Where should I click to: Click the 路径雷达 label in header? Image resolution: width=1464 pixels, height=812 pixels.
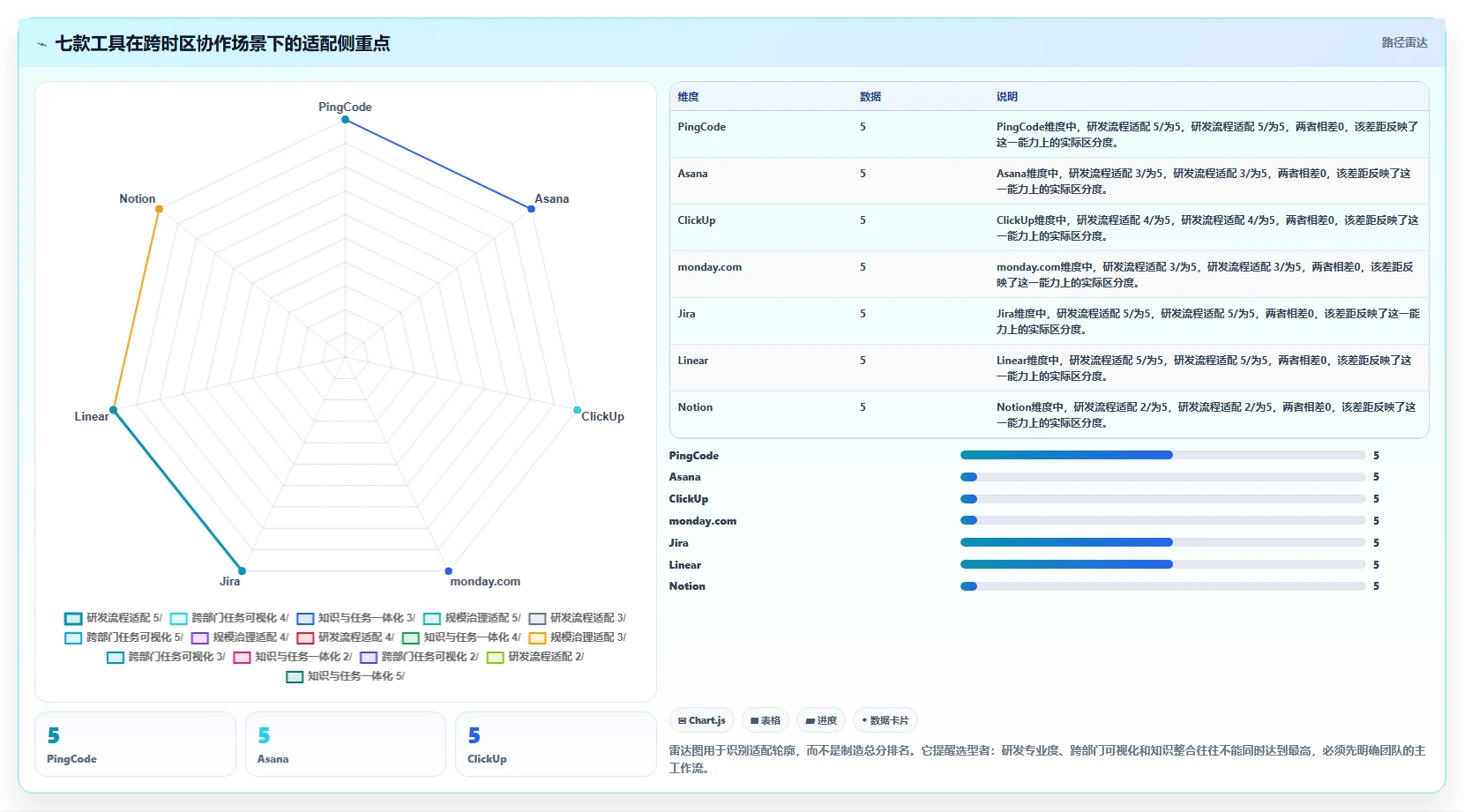(1404, 42)
